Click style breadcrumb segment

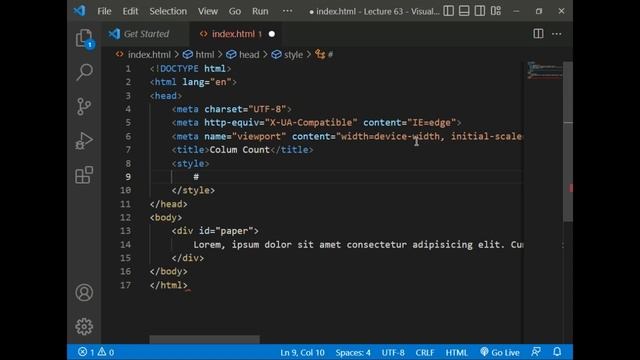[293, 55]
